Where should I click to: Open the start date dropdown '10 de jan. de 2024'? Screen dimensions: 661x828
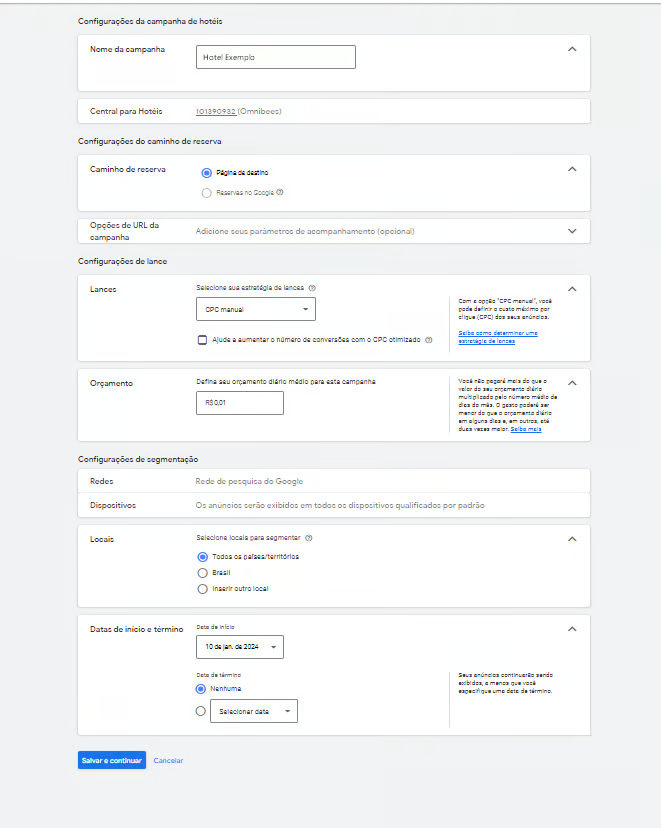pyautogui.click(x=240, y=647)
